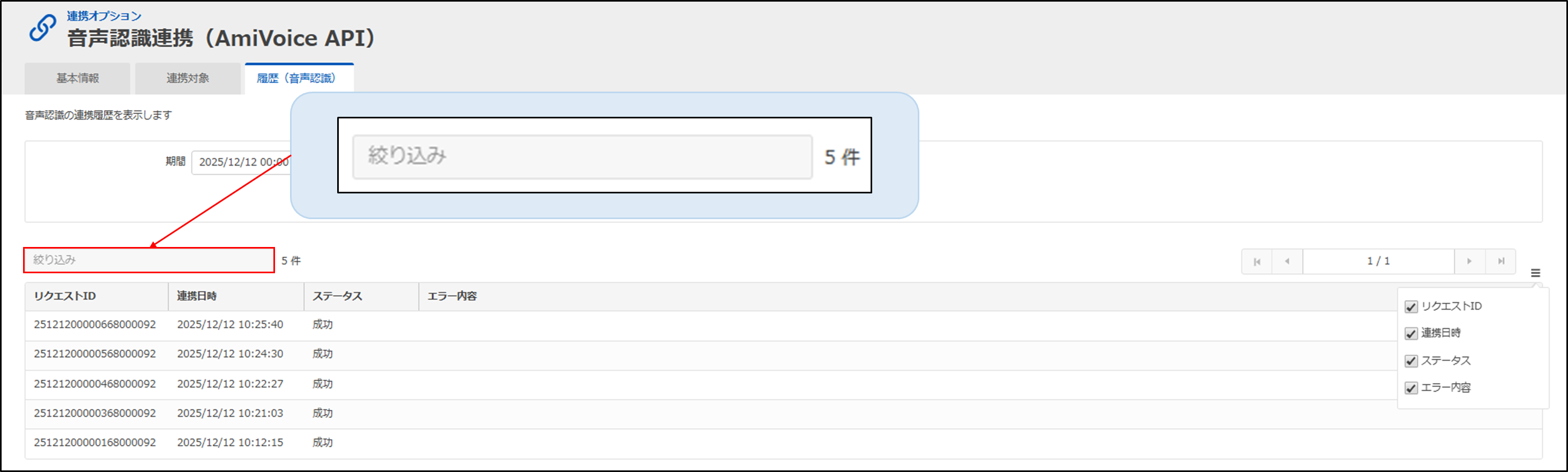Click the link chain icon beside title
1568x472 pixels.
pos(42,28)
